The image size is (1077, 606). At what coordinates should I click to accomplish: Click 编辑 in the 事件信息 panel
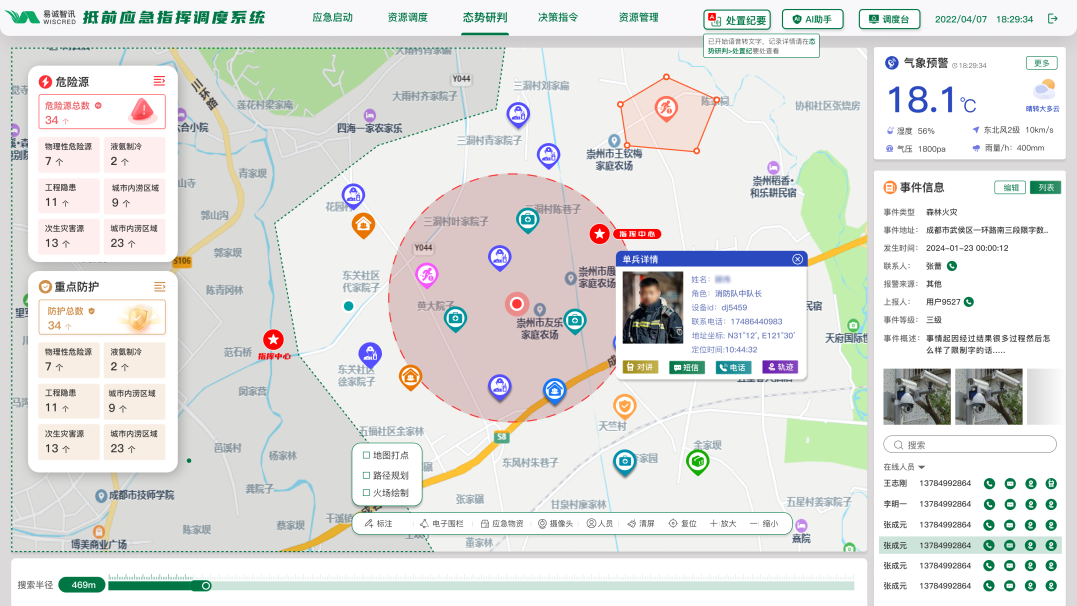click(1010, 188)
